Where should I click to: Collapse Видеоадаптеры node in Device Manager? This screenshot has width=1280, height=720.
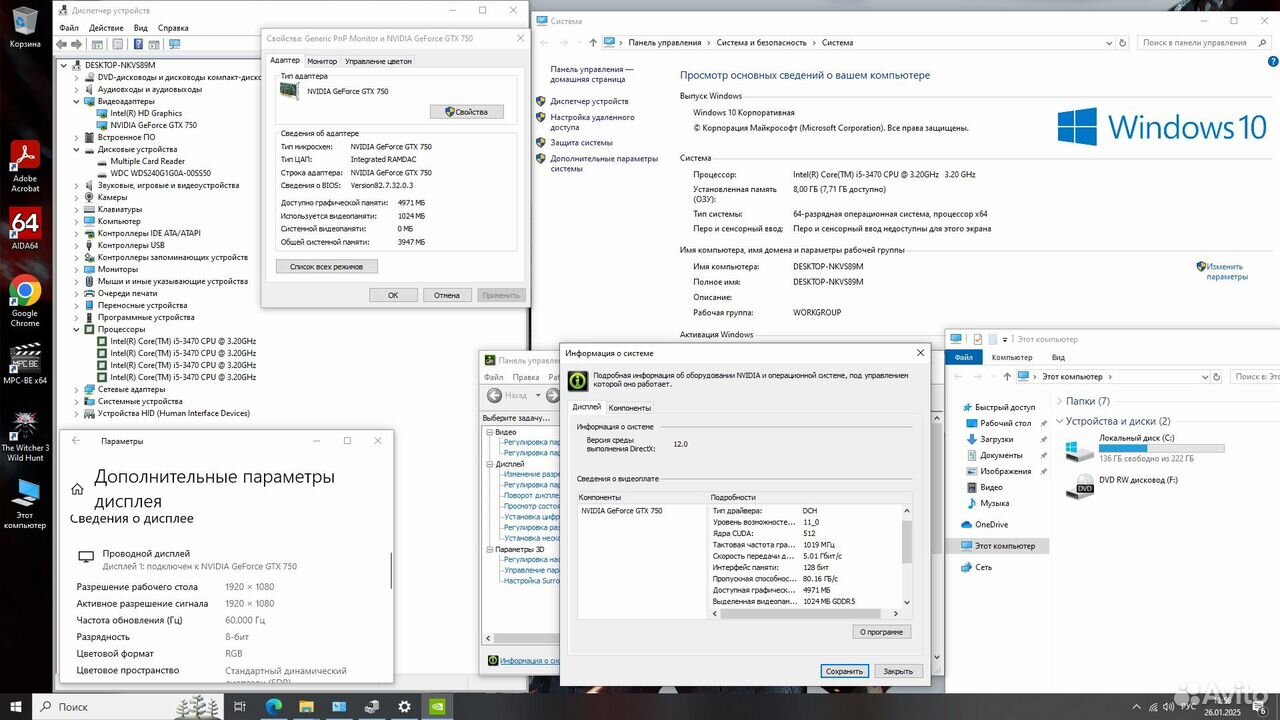78,101
